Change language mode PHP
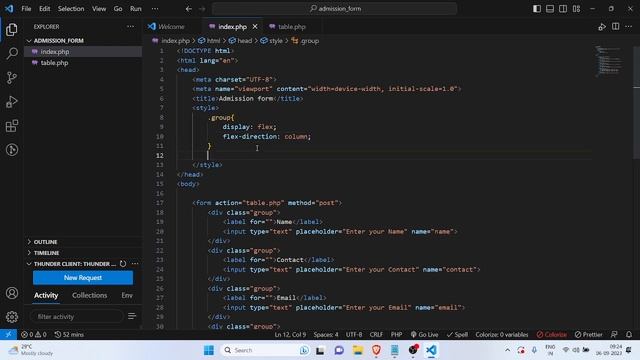640x360 pixels. (396, 334)
